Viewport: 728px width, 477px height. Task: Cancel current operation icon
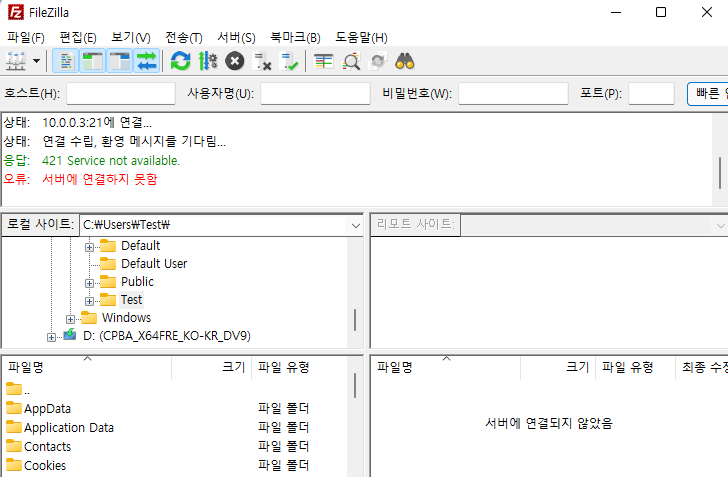coord(234,61)
